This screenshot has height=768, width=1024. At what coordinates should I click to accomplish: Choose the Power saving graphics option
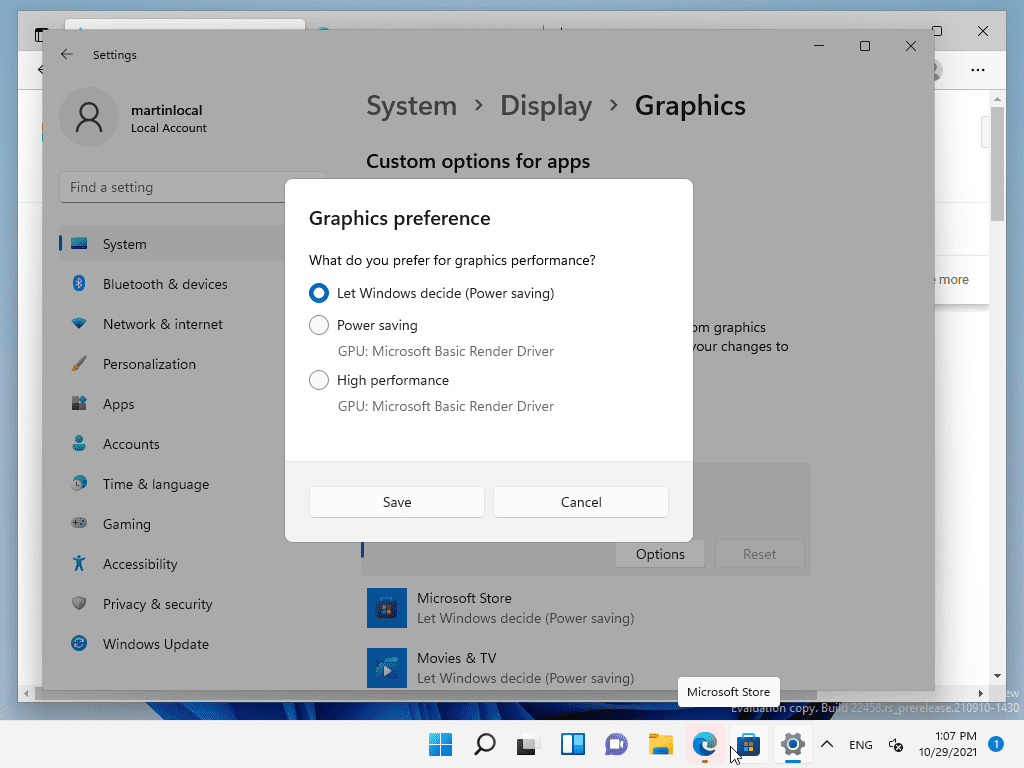pyautogui.click(x=319, y=325)
